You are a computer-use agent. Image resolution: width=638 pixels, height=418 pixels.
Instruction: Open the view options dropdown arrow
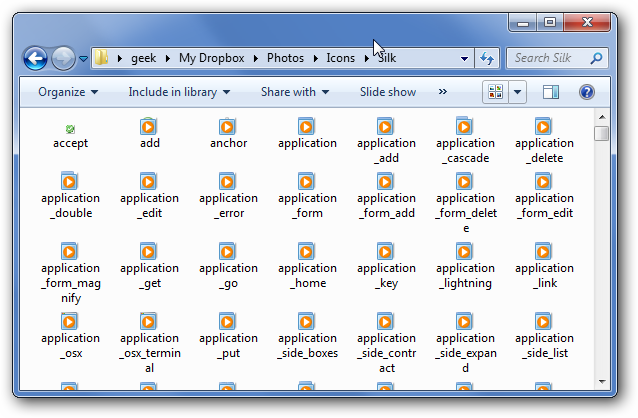pyautogui.click(x=518, y=92)
